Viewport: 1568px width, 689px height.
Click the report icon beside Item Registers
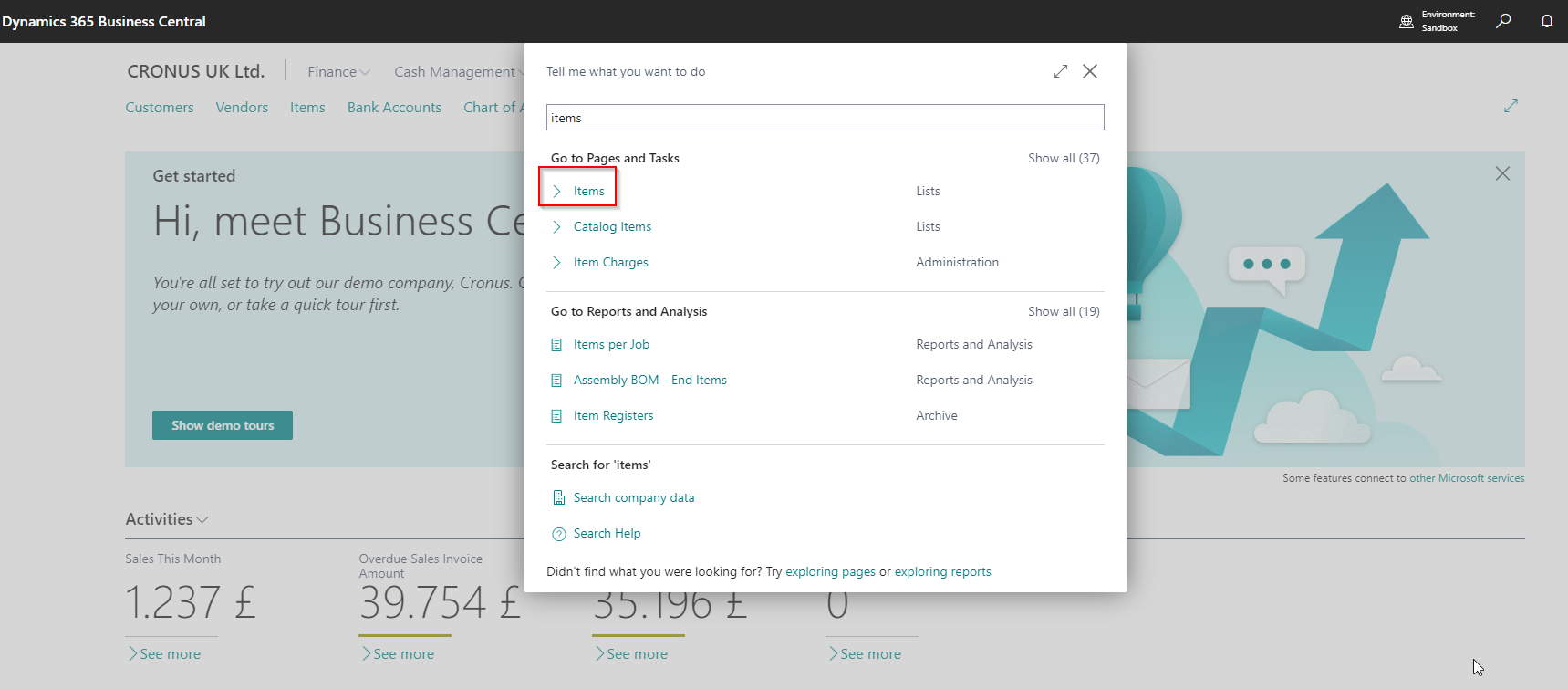tap(556, 416)
